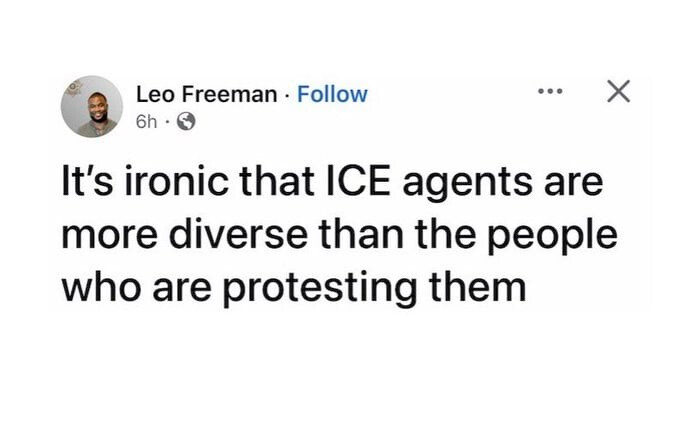Open the three-dot post options menu

[x=551, y=93]
